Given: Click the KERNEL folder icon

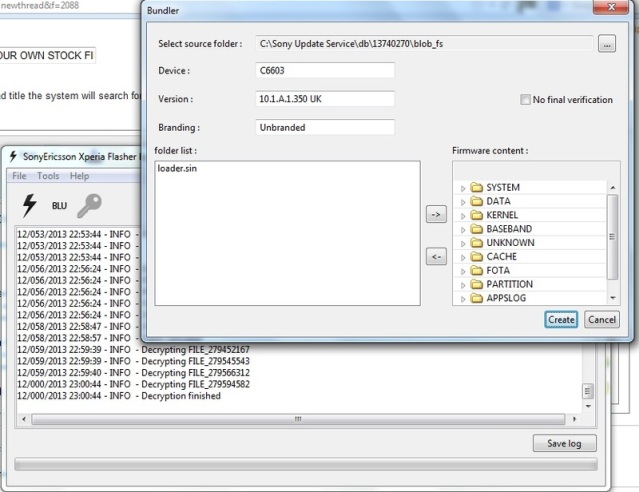Looking at the screenshot, I should click(476, 215).
